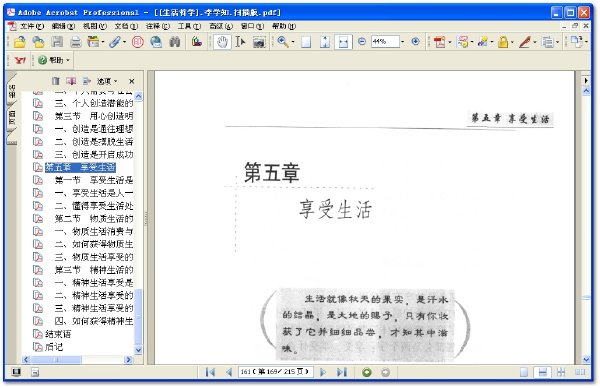Click the red circular stamp icon
This screenshot has width=600, height=388.
coord(138,42)
